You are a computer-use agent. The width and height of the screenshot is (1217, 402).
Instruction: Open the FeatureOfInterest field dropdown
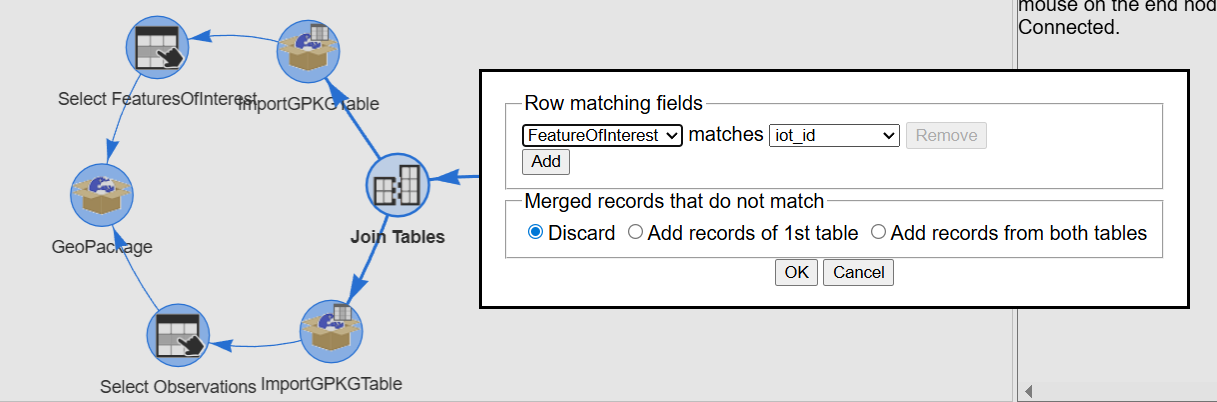click(602, 135)
